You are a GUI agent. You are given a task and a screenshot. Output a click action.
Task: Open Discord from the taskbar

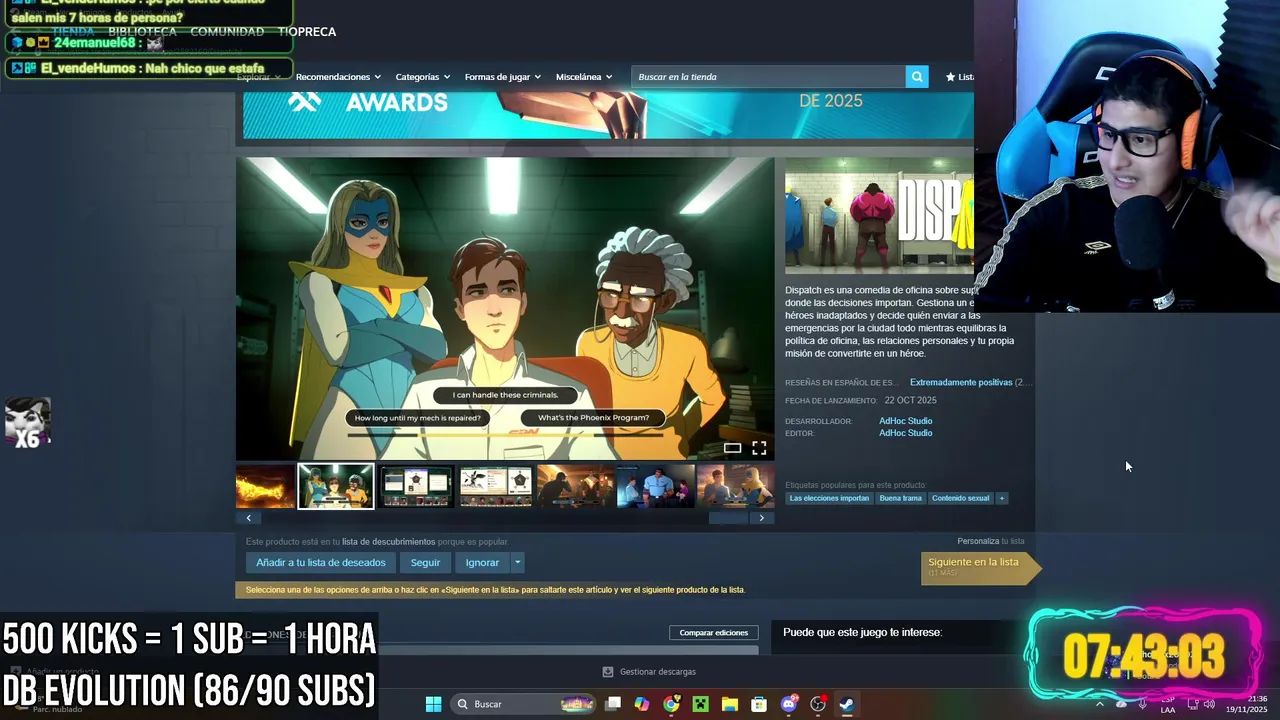788,704
